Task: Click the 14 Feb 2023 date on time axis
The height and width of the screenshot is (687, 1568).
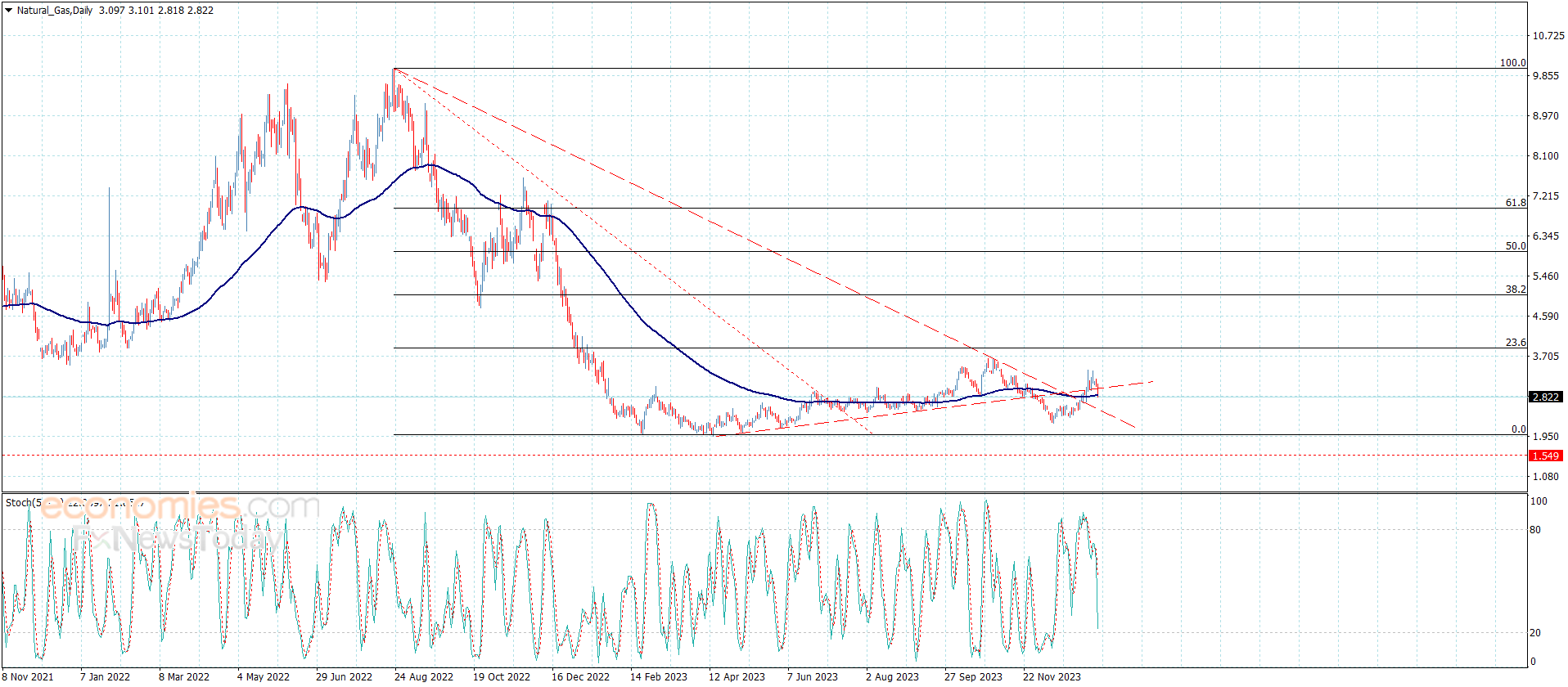Action: coord(658,676)
